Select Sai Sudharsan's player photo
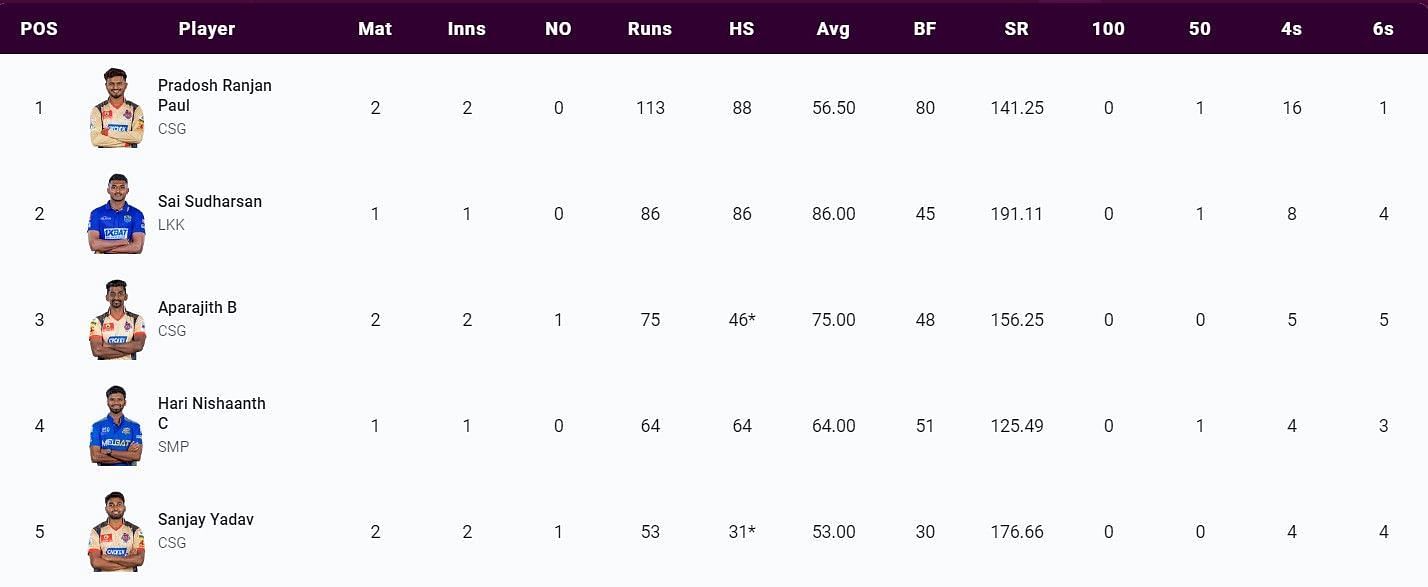Image resolution: width=1428 pixels, height=587 pixels. (x=117, y=214)
